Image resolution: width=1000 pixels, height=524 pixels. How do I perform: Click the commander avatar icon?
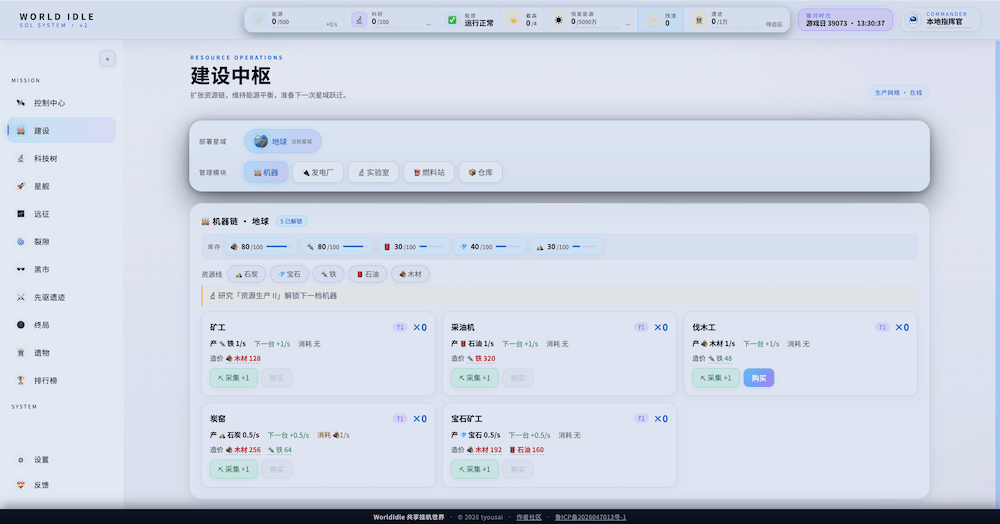point(913,20)
